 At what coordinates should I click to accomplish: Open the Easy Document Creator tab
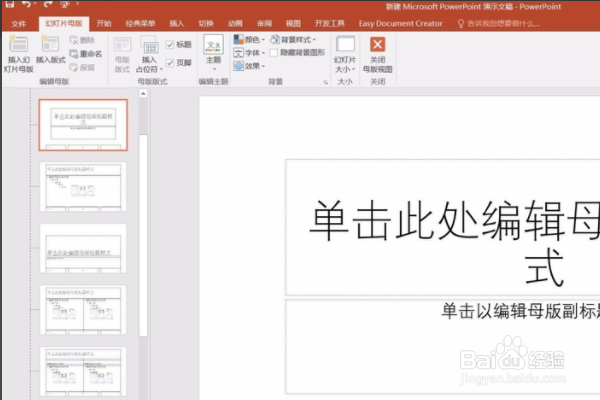400,24
